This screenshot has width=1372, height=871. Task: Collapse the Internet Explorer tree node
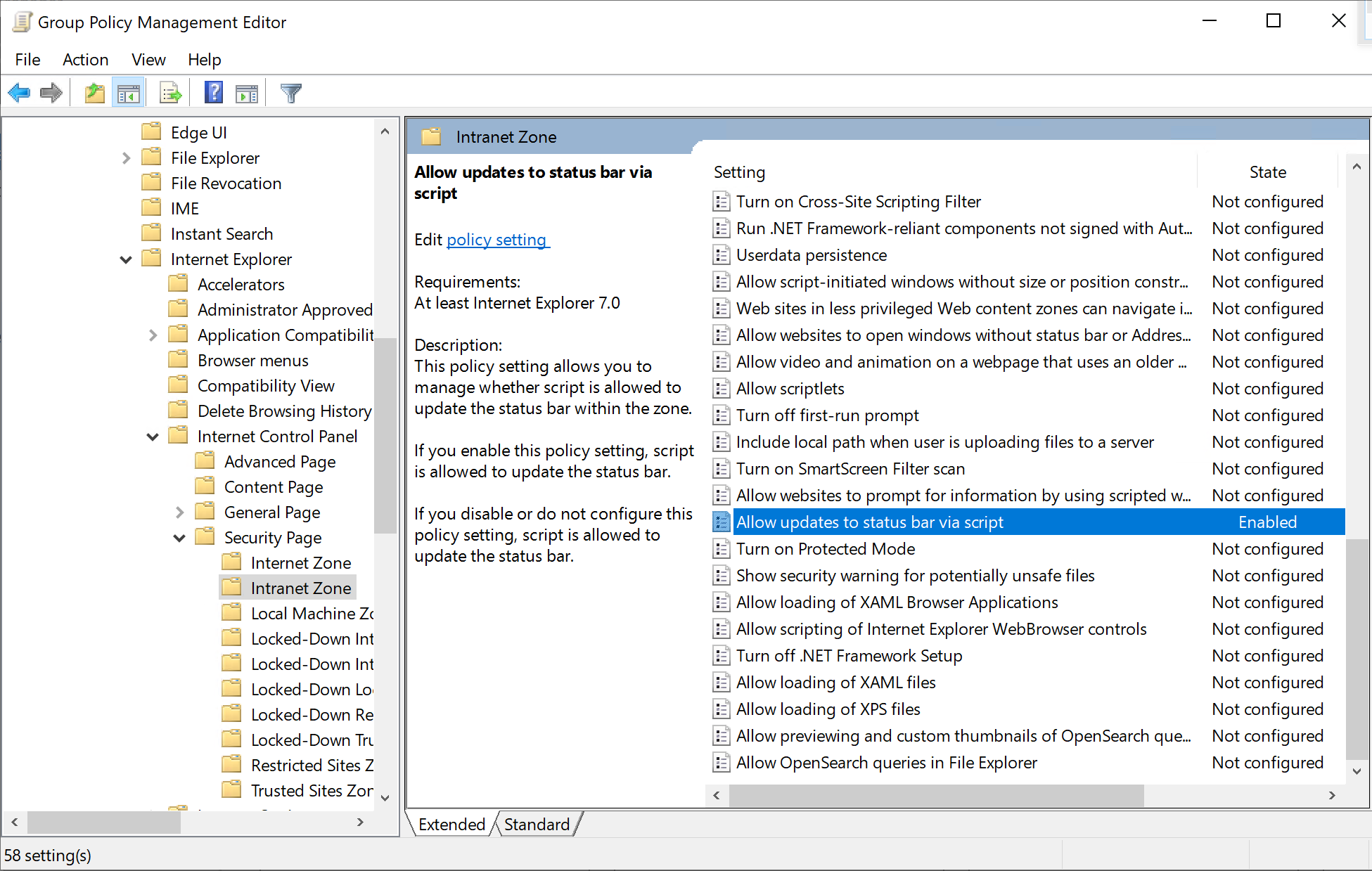click(126, 259)
